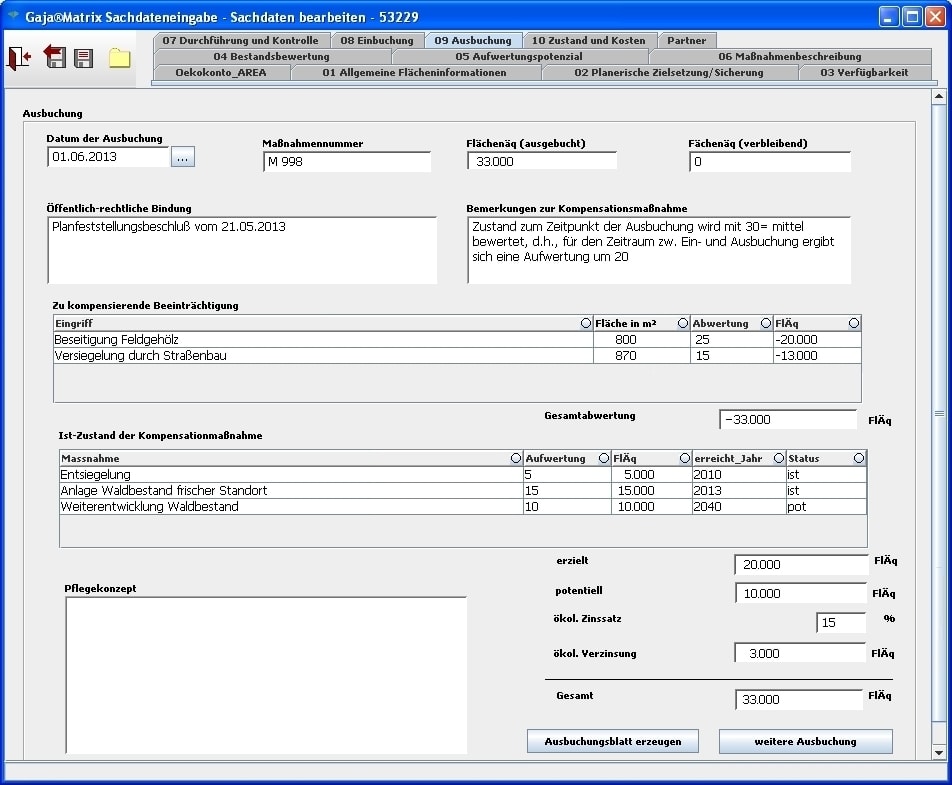The height and width of the screenshot is (785, 952).
Task: Open the yellow folder icon
Action: (120, 58)
